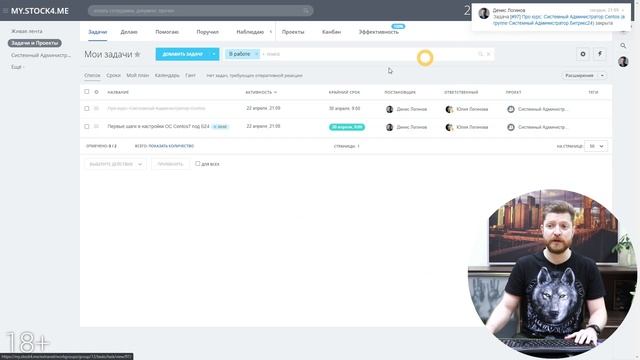Open the Выберите действие dropdown
The image size is (640, 360).
(x=115, y=164)
